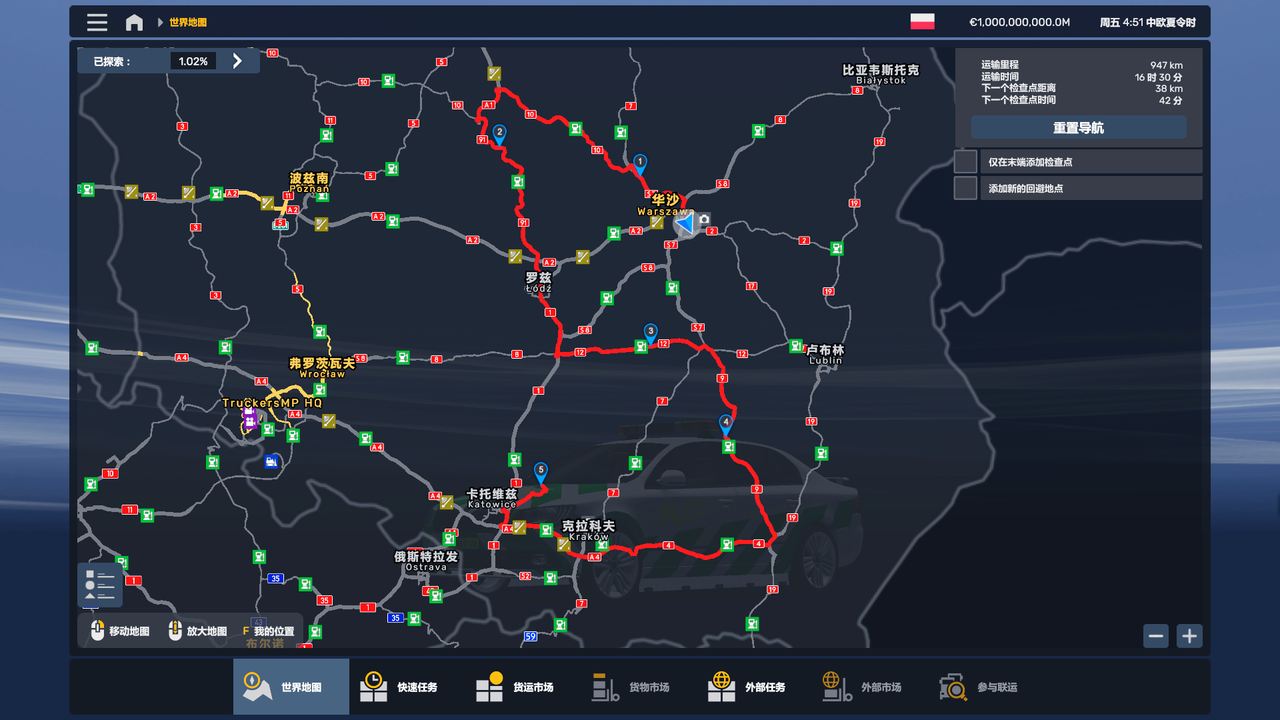Click the blue garage icon below Wrocław

[x=271, y=461]
